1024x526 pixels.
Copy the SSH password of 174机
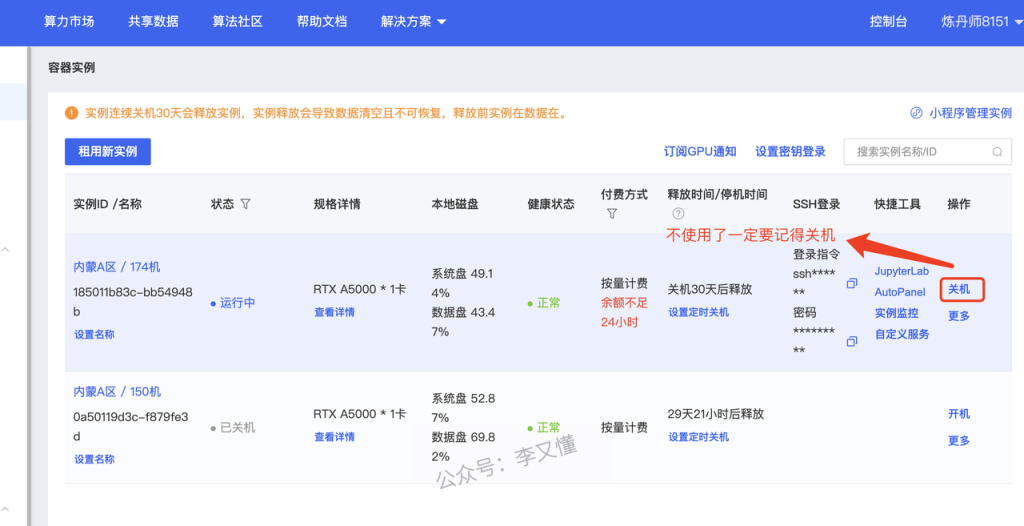852,342
